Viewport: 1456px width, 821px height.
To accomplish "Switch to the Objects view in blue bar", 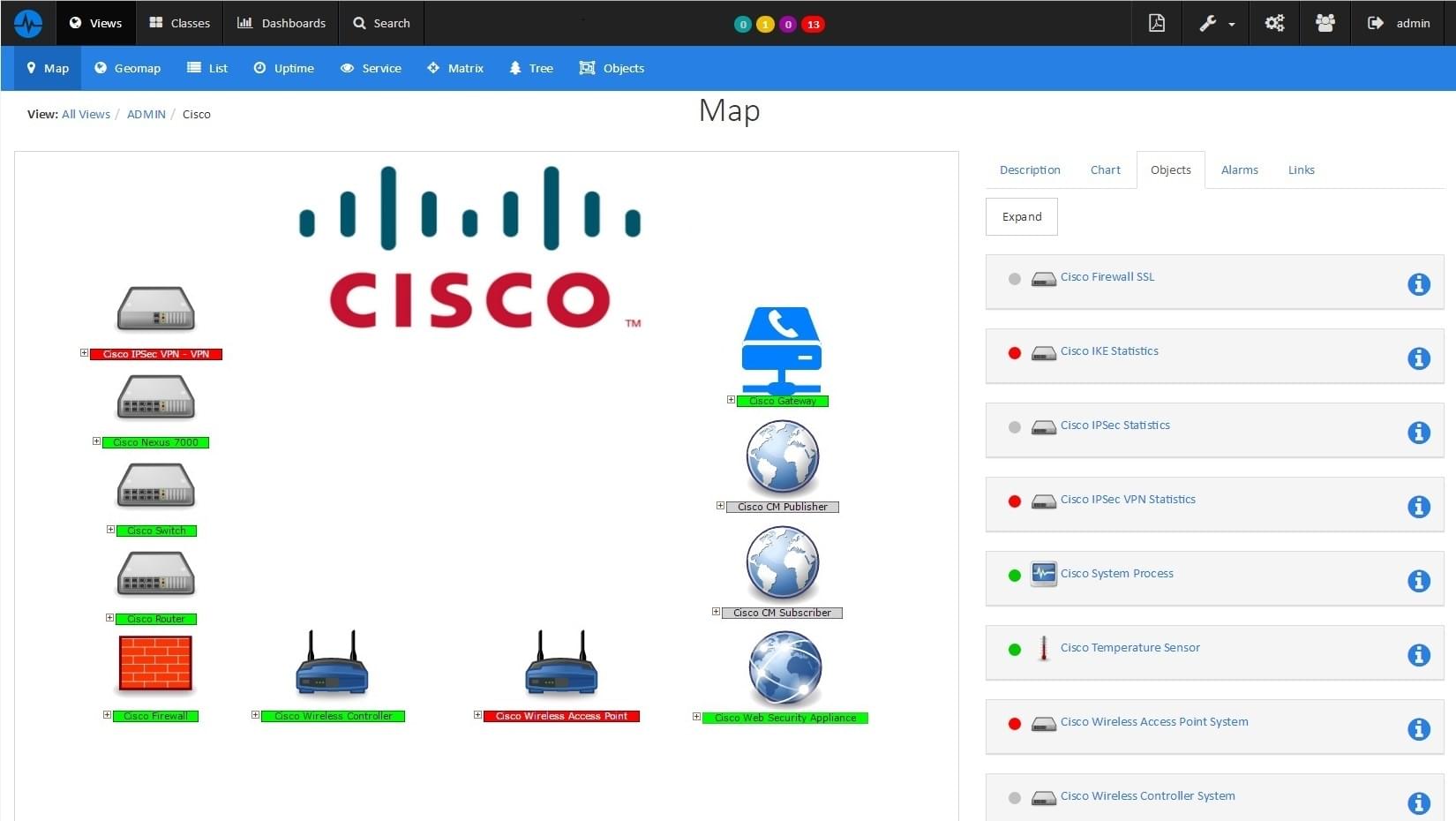I will coord(612,68).
